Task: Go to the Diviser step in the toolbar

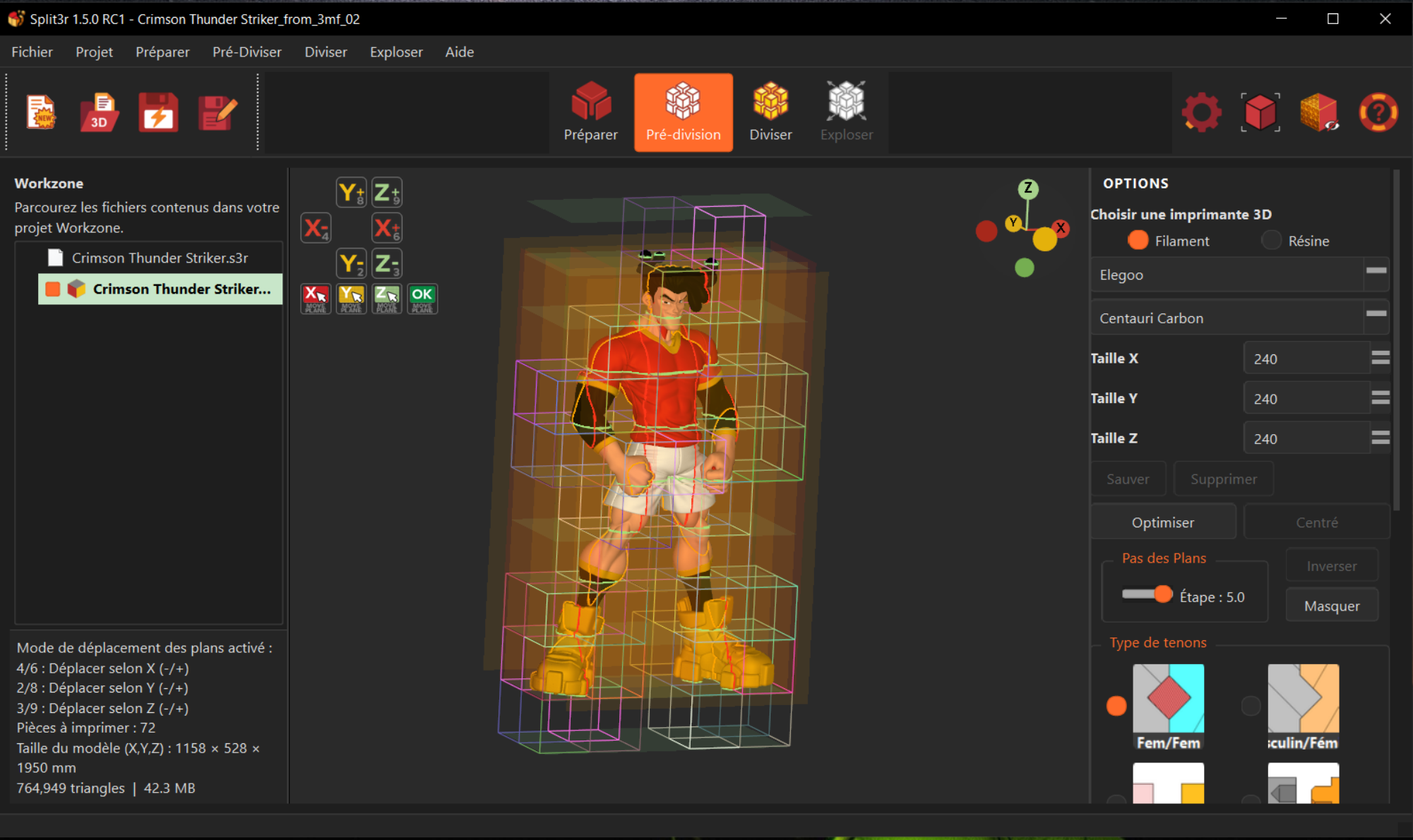Action: (x=770, y=112)
